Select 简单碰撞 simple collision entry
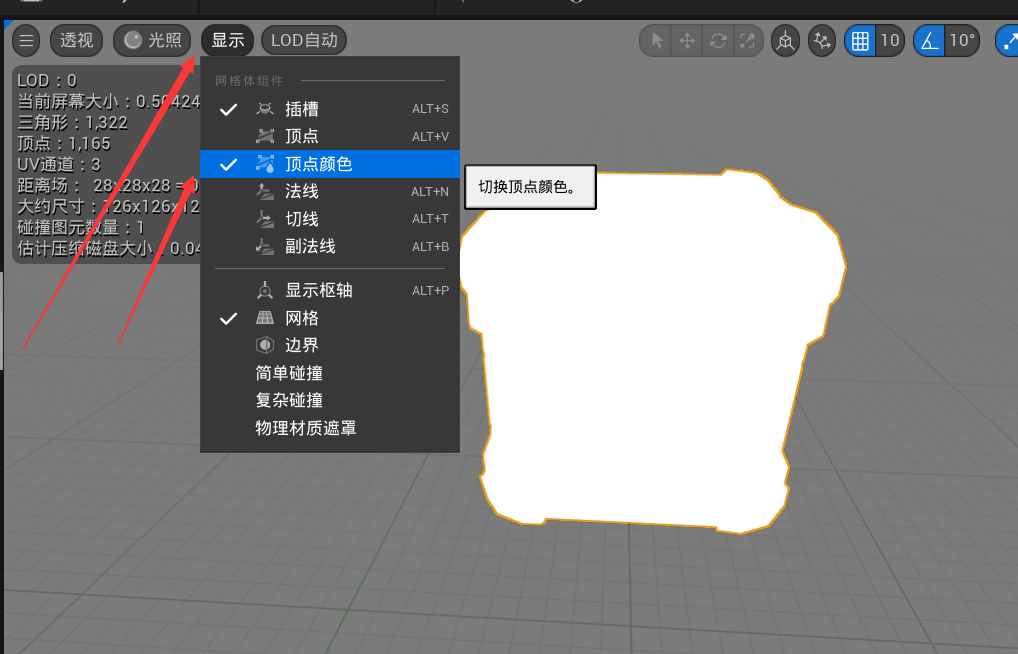 coord(330,373)
